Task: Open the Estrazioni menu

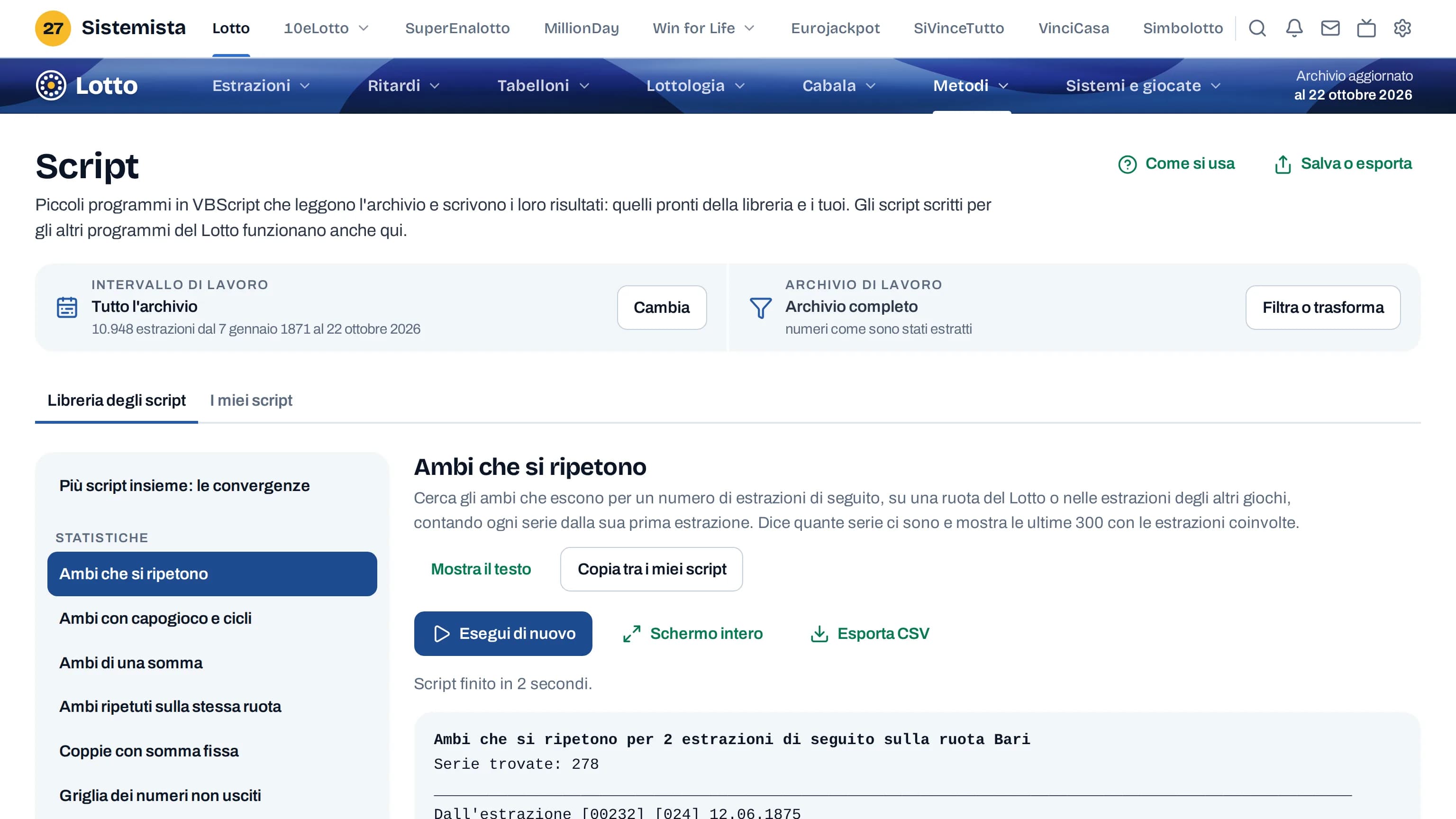Action: coord(261,86)
